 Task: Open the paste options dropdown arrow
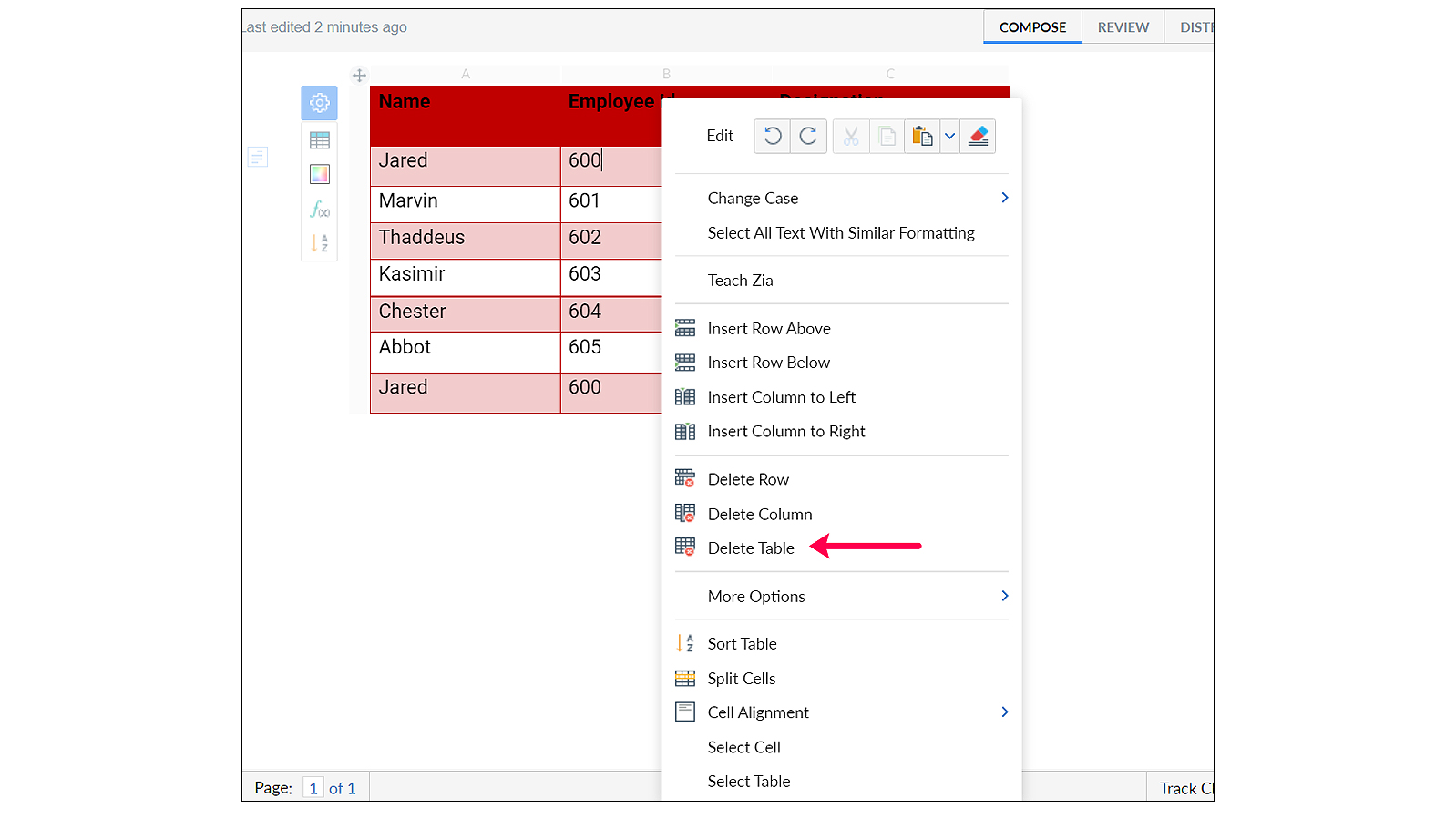(x=949, y=137)
